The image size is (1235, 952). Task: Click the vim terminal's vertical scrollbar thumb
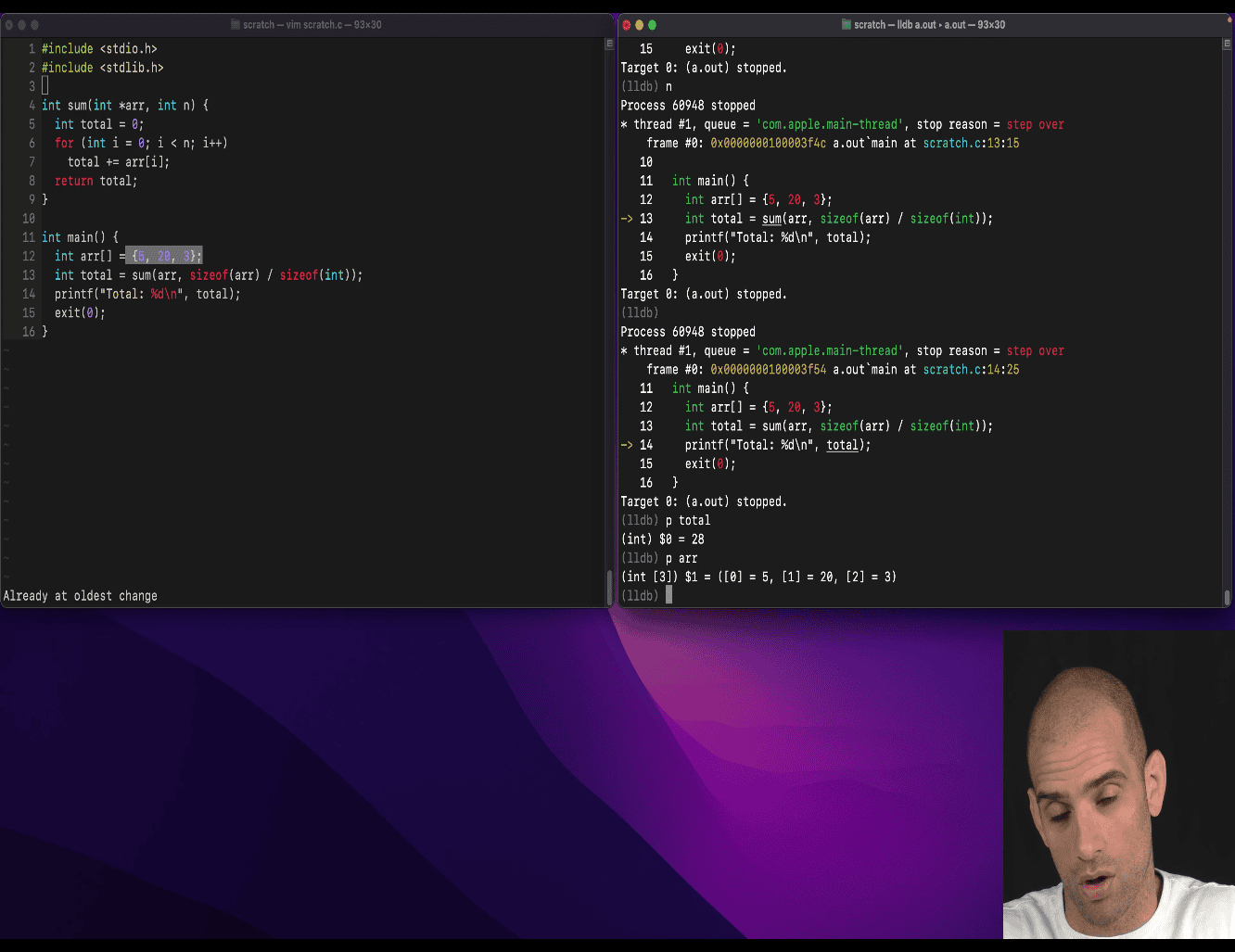click(609, 586)
